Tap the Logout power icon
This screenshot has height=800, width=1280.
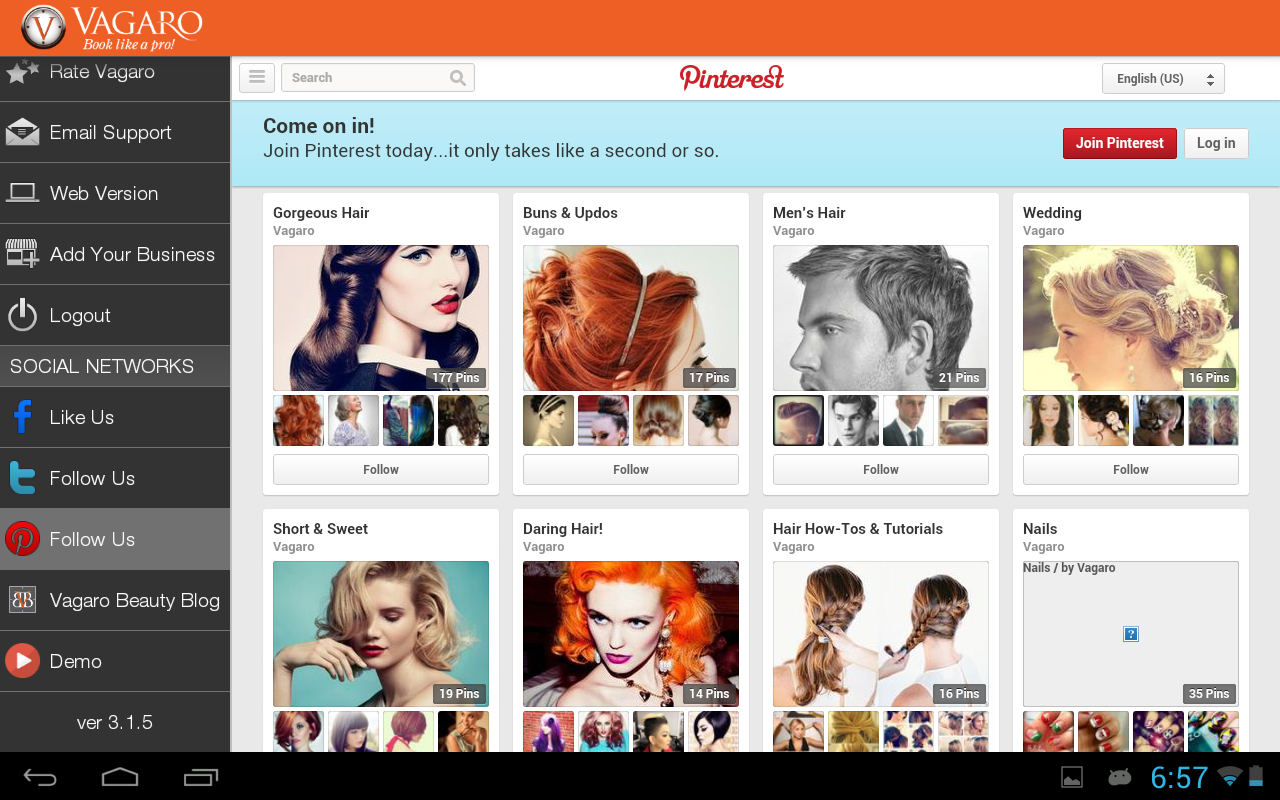tap(22, 315)
